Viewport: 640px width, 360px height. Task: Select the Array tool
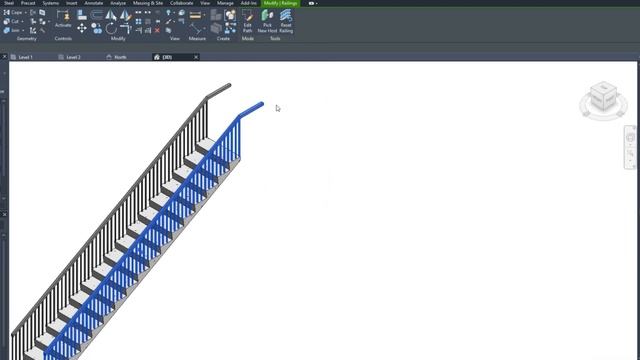coord(138,22)
